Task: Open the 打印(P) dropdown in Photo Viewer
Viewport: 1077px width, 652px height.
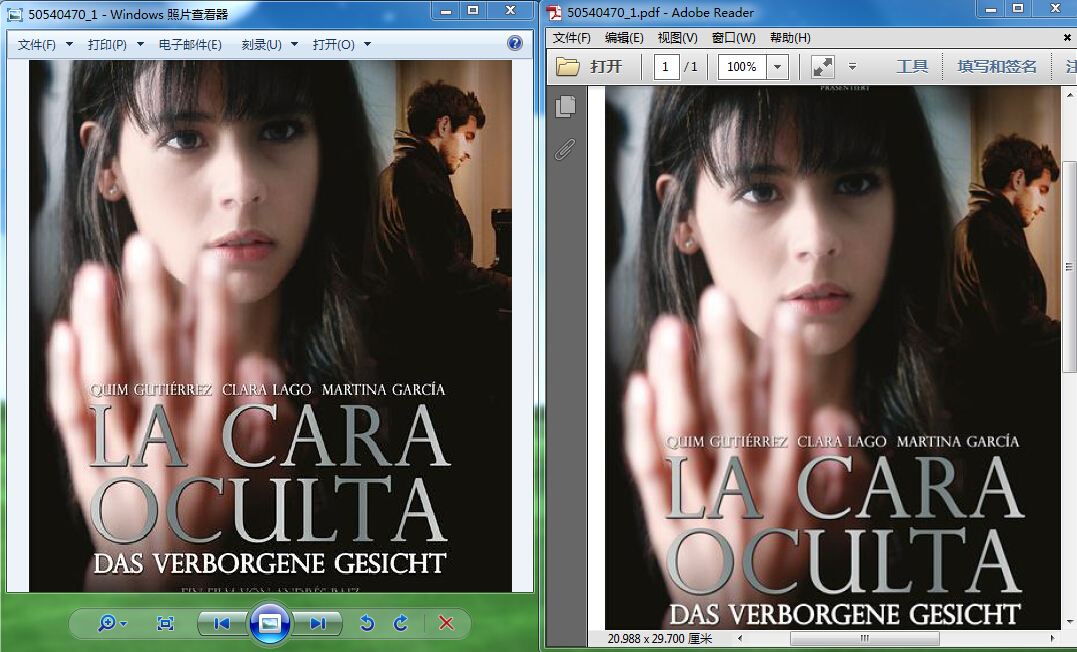Action: coord(115,45)
